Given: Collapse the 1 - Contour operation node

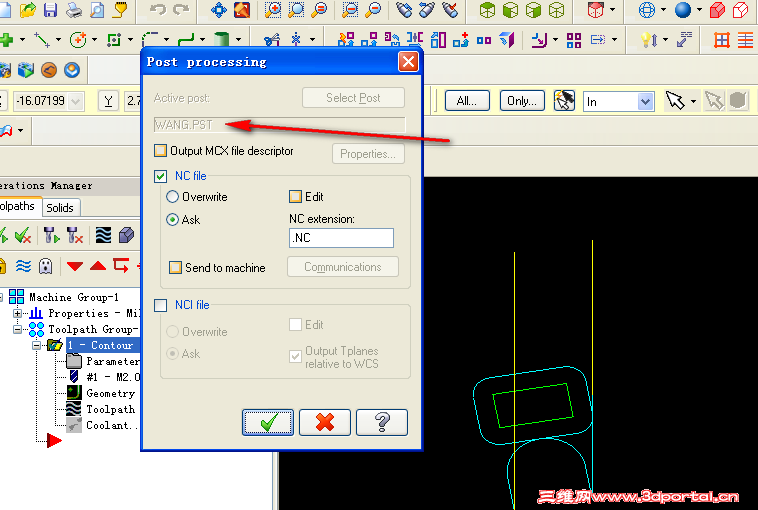Looking at the screenshot, I should click(x=37, y=345).
